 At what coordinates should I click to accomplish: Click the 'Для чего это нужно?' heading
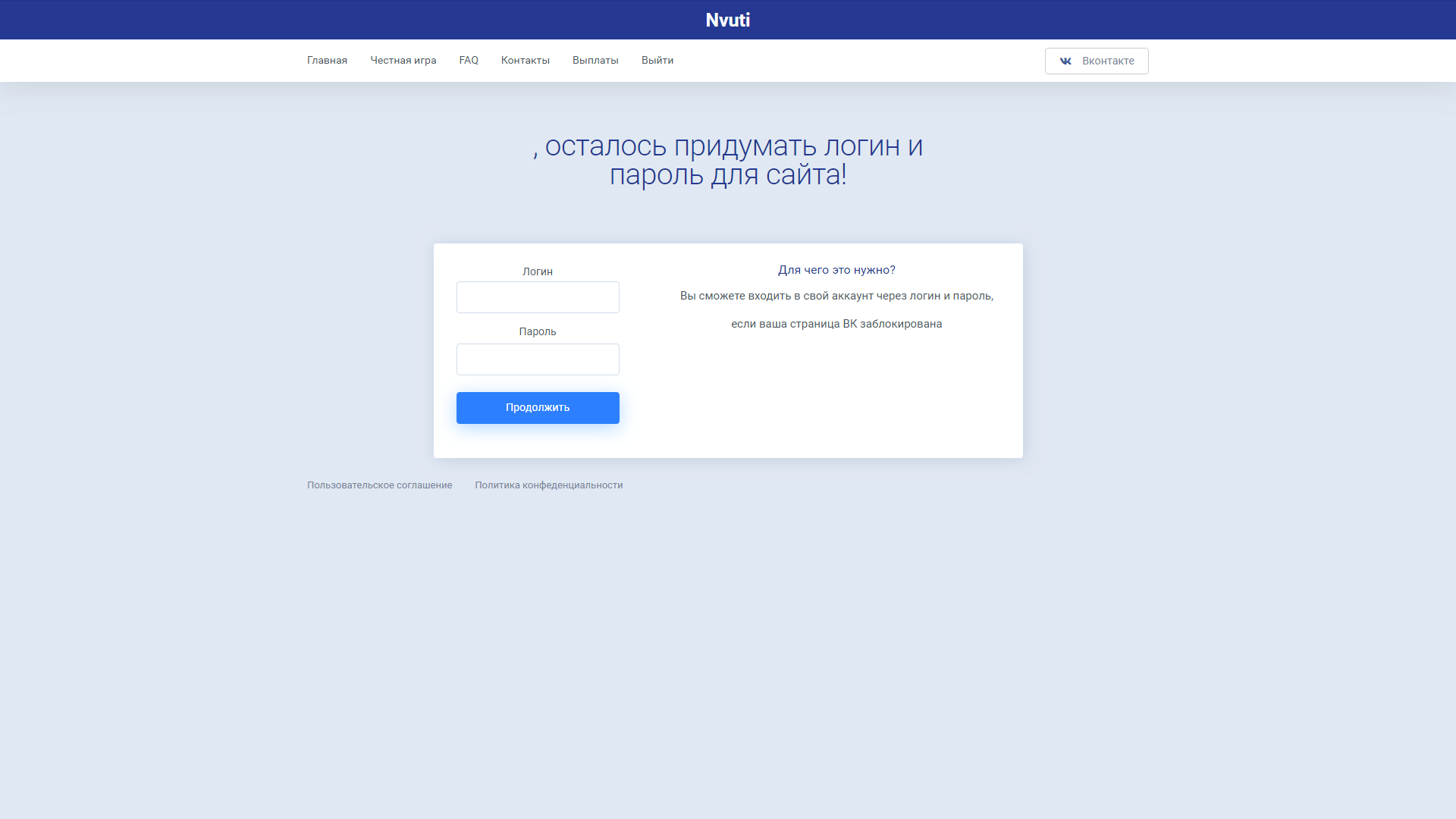836,270
